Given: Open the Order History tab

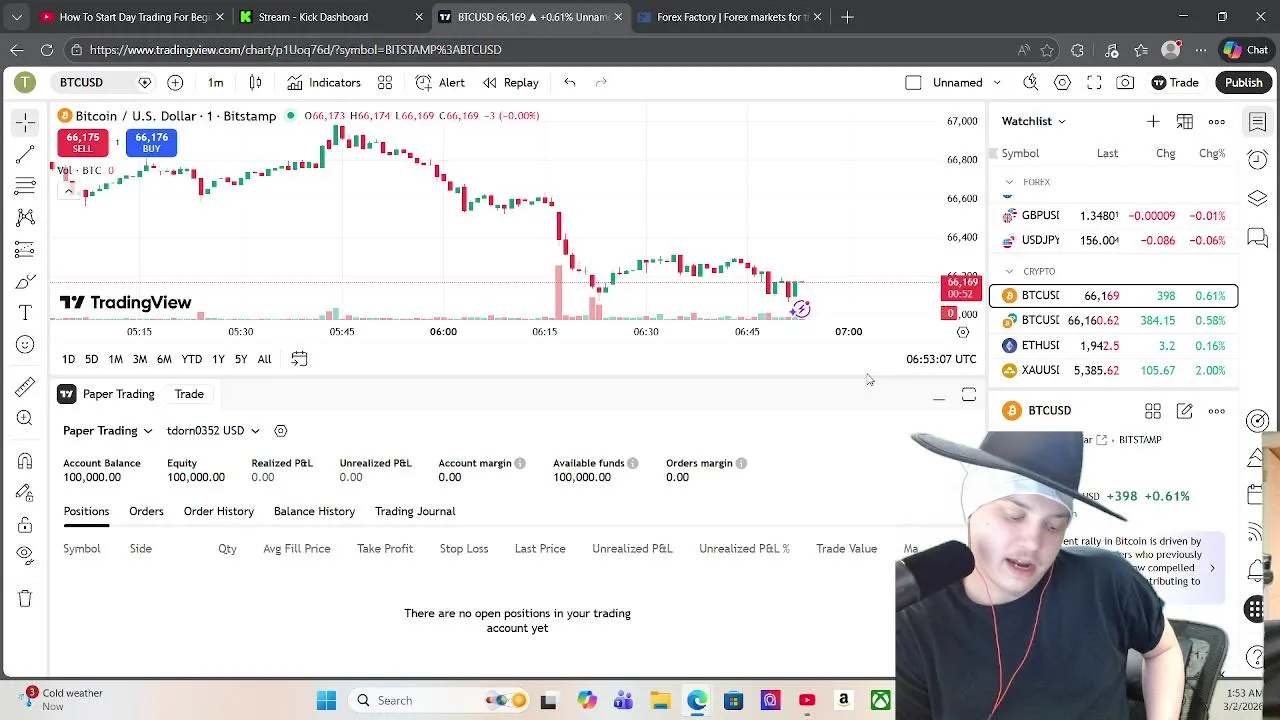Looking at the screenshot, I should [219, 511].
